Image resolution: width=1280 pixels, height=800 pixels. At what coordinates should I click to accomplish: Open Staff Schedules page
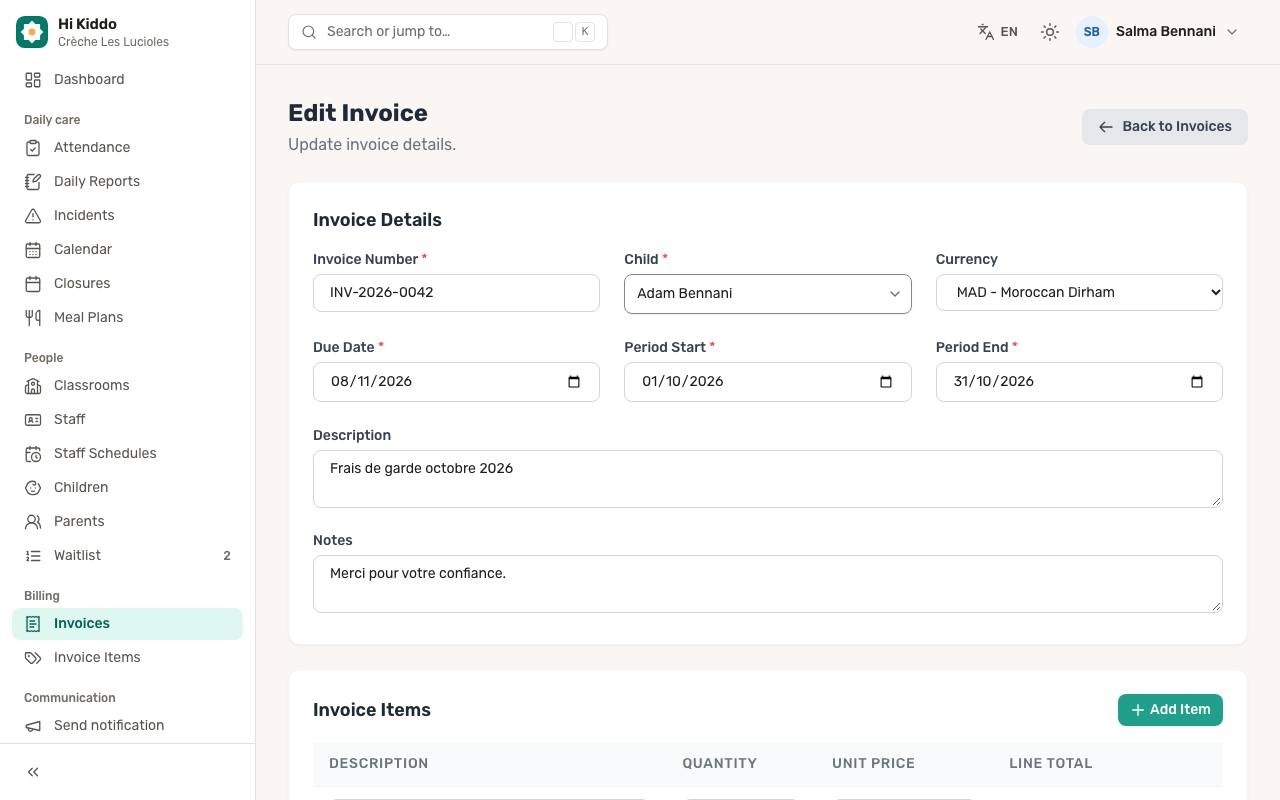[127, 453]
